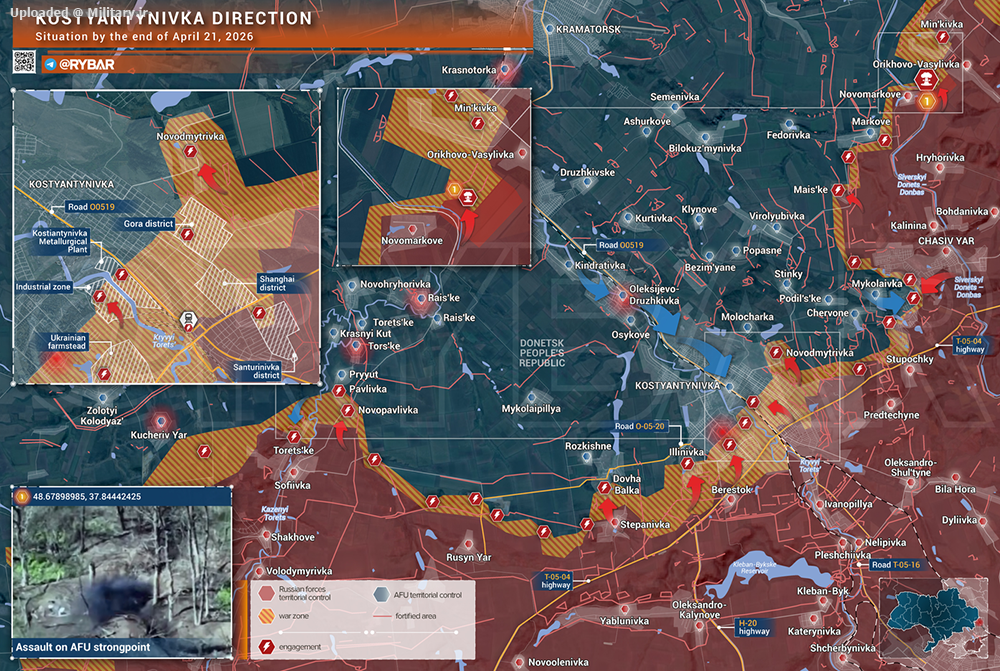
Task: Click the Hryhorivka label
Action: pyautogui.click(x=940, y=157)
